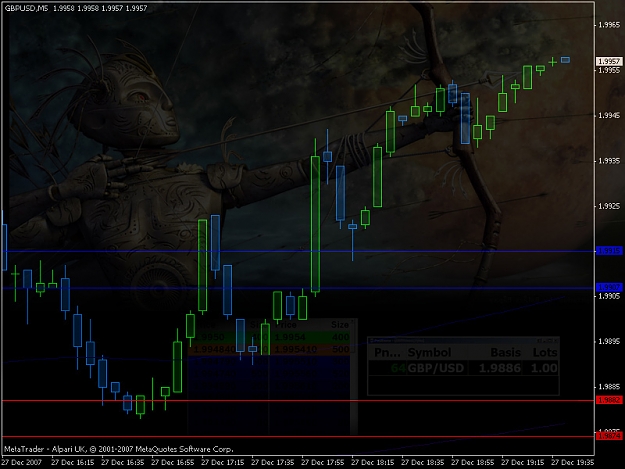
Task: Click the 27 Dec 16:55 time label
Action: coord(173,462)
